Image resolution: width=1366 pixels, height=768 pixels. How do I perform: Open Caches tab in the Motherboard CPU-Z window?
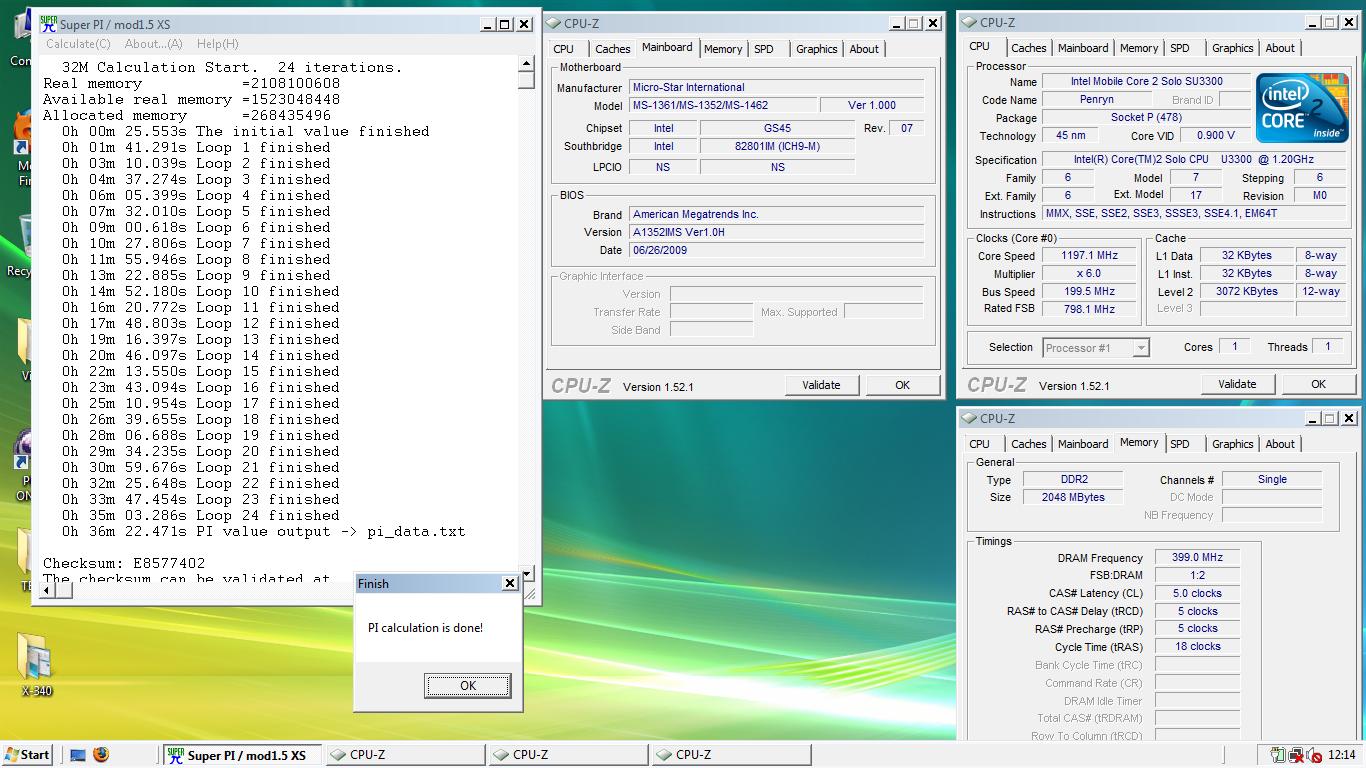click(612, 49)
